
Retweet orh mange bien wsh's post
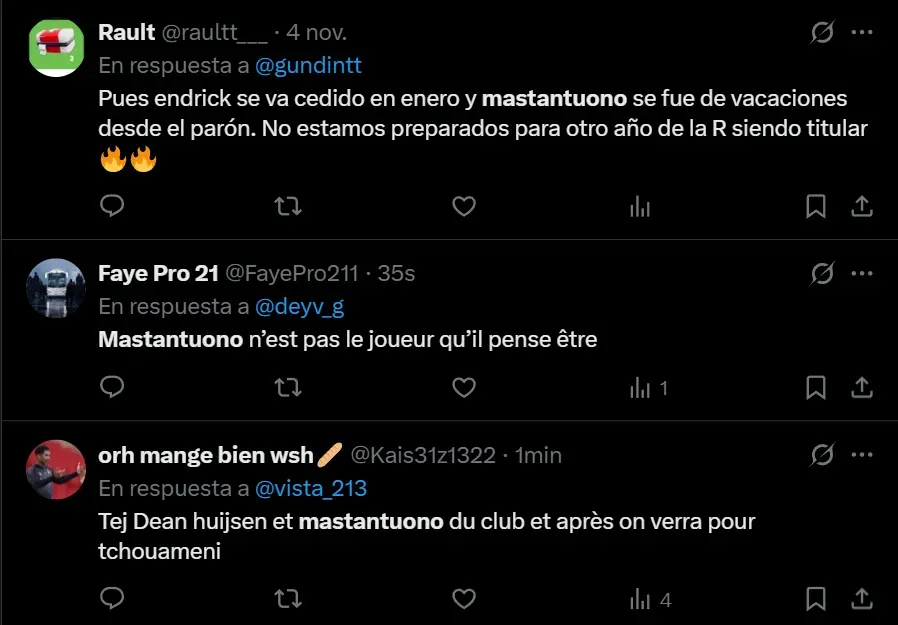click(287, 599)
